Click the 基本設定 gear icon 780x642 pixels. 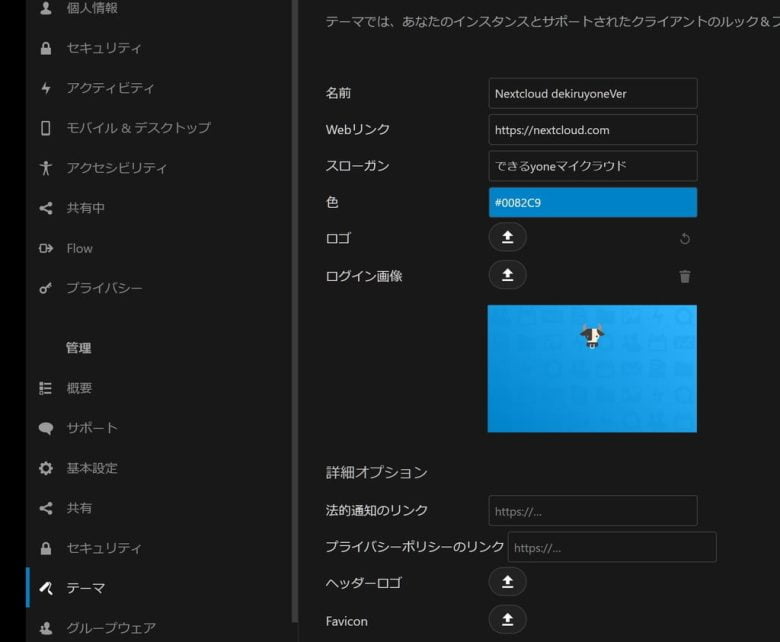coord(46,468)
